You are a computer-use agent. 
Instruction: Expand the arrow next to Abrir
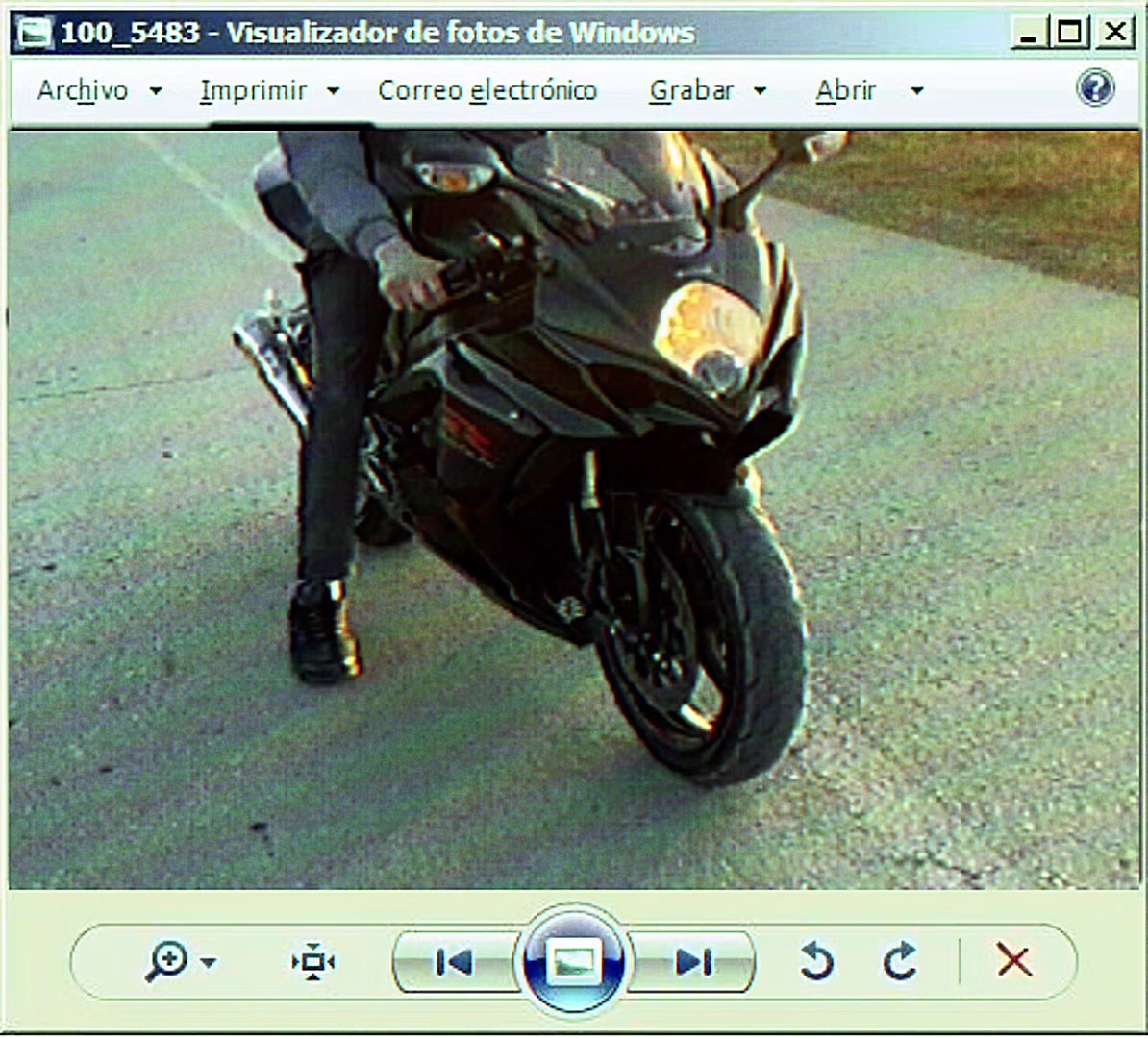click(916, 91)
